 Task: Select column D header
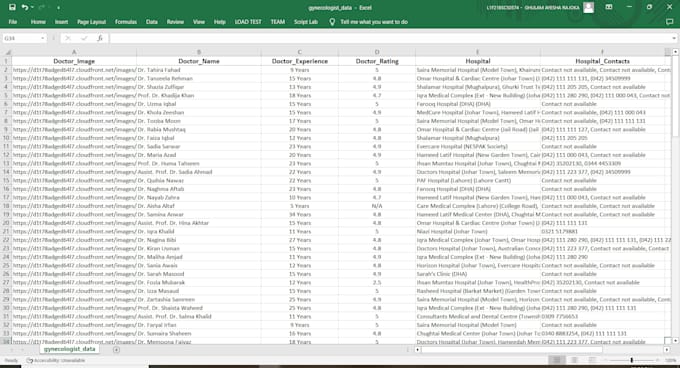coord(377,52)
